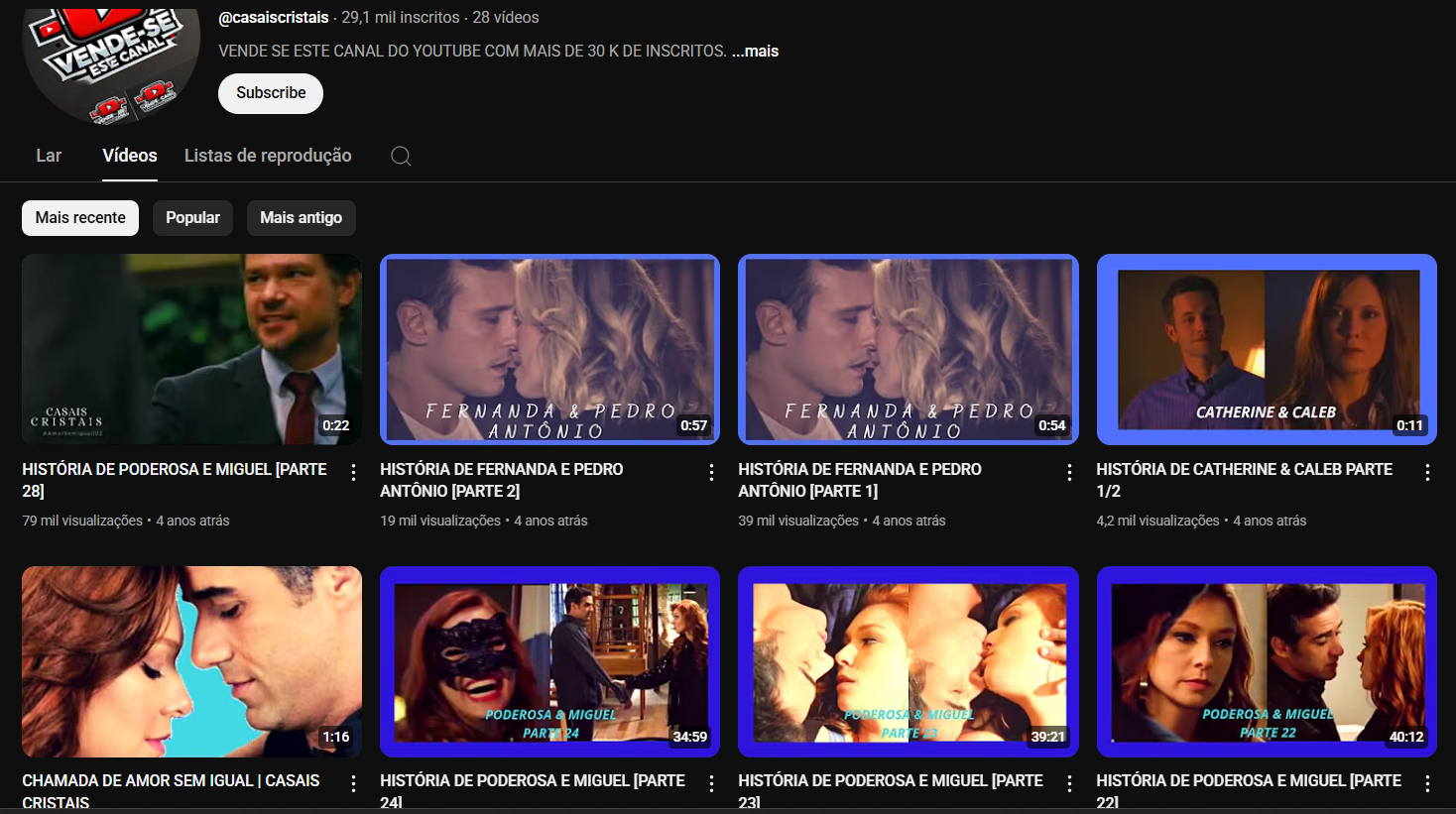Click the 39 mil visualizações text

tap(798, 521)
